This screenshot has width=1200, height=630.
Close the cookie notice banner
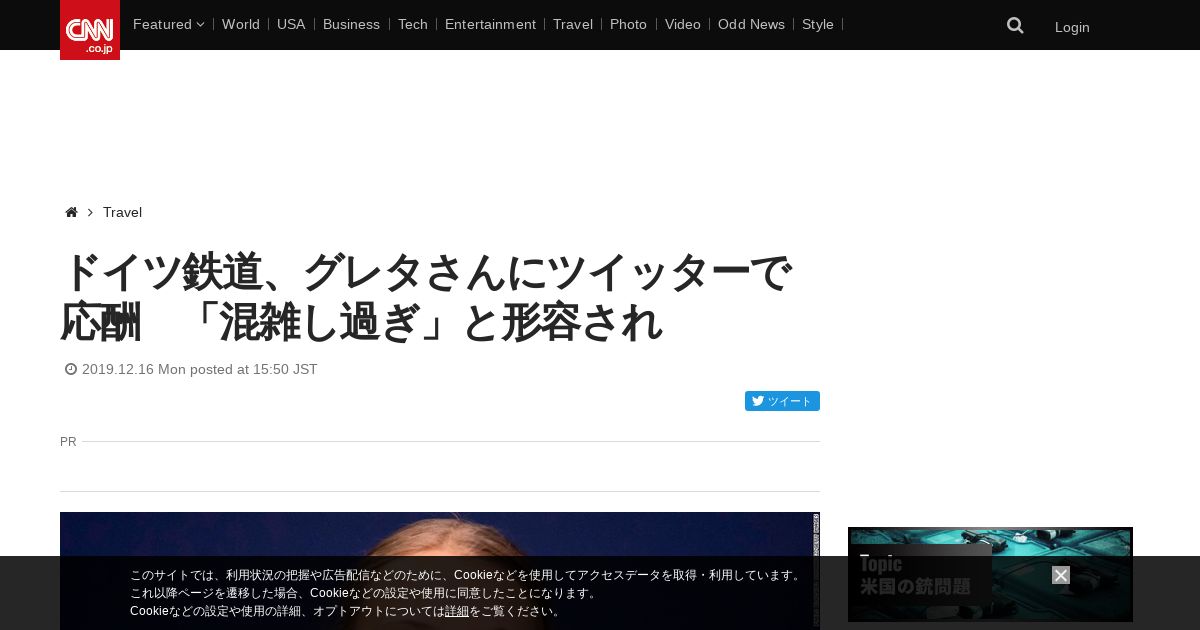click(1061, 575)
